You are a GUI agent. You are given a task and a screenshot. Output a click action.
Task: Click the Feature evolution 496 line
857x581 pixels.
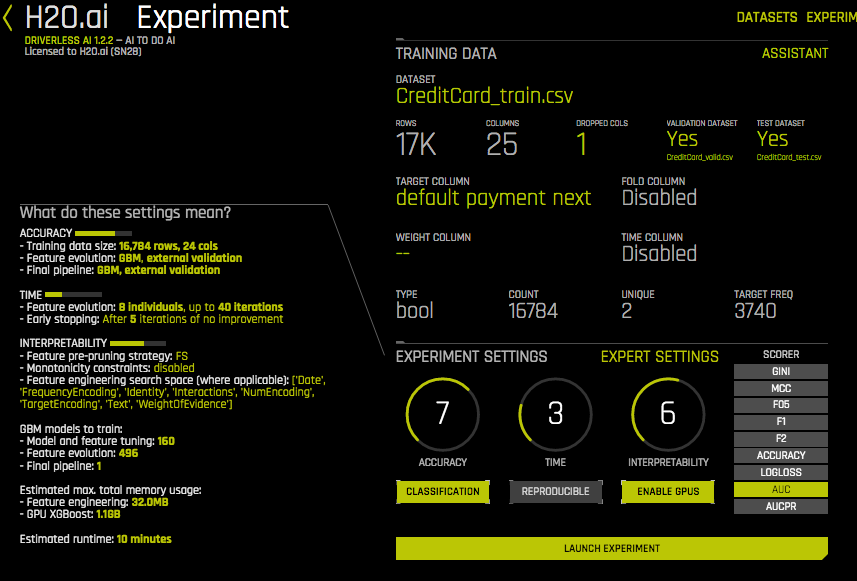coord(79,453)
